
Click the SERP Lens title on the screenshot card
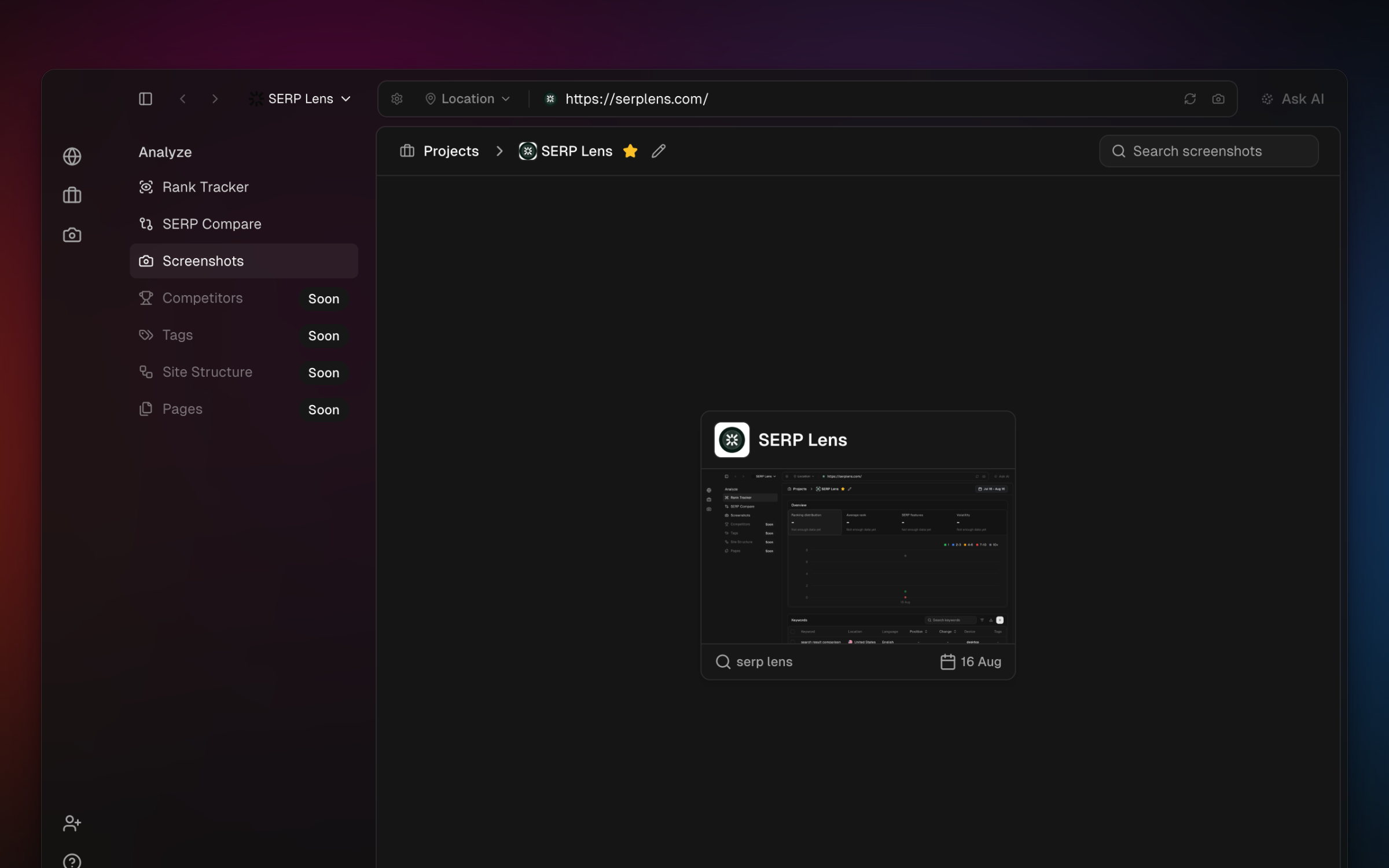click(802, 440)
